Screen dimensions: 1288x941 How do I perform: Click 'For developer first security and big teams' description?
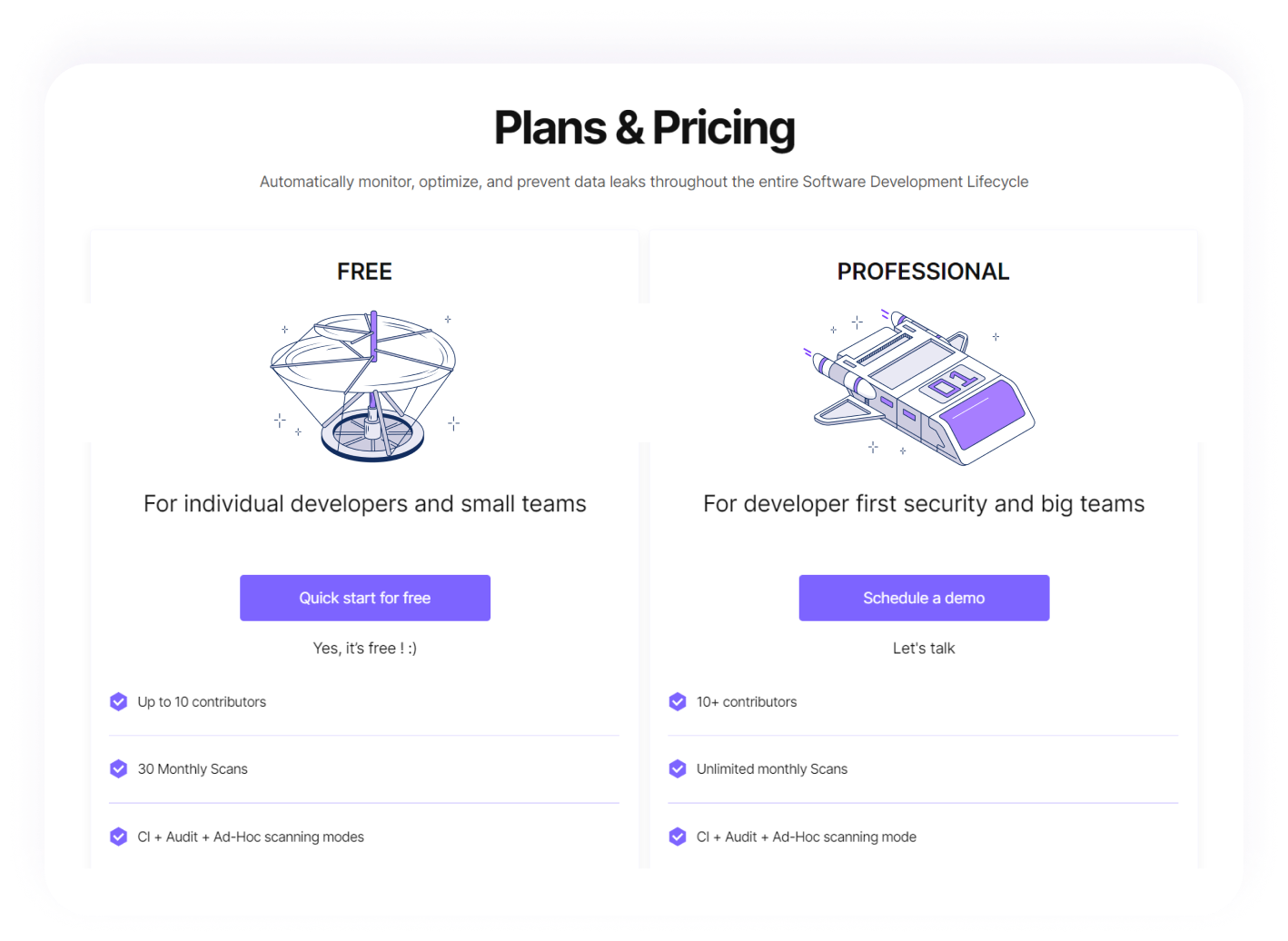[x=923, y=504]
